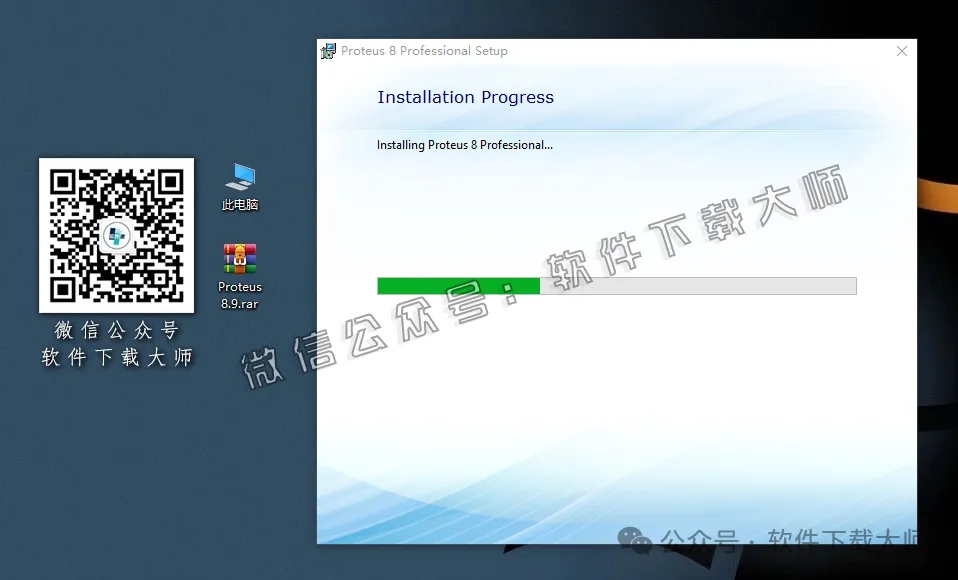Select the 此电脑 text label

[x=240, y=205]
